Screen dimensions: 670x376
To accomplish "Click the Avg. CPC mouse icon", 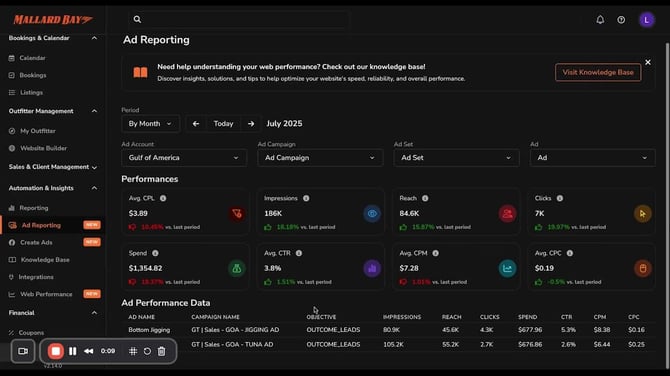I will tap(642, 269).
